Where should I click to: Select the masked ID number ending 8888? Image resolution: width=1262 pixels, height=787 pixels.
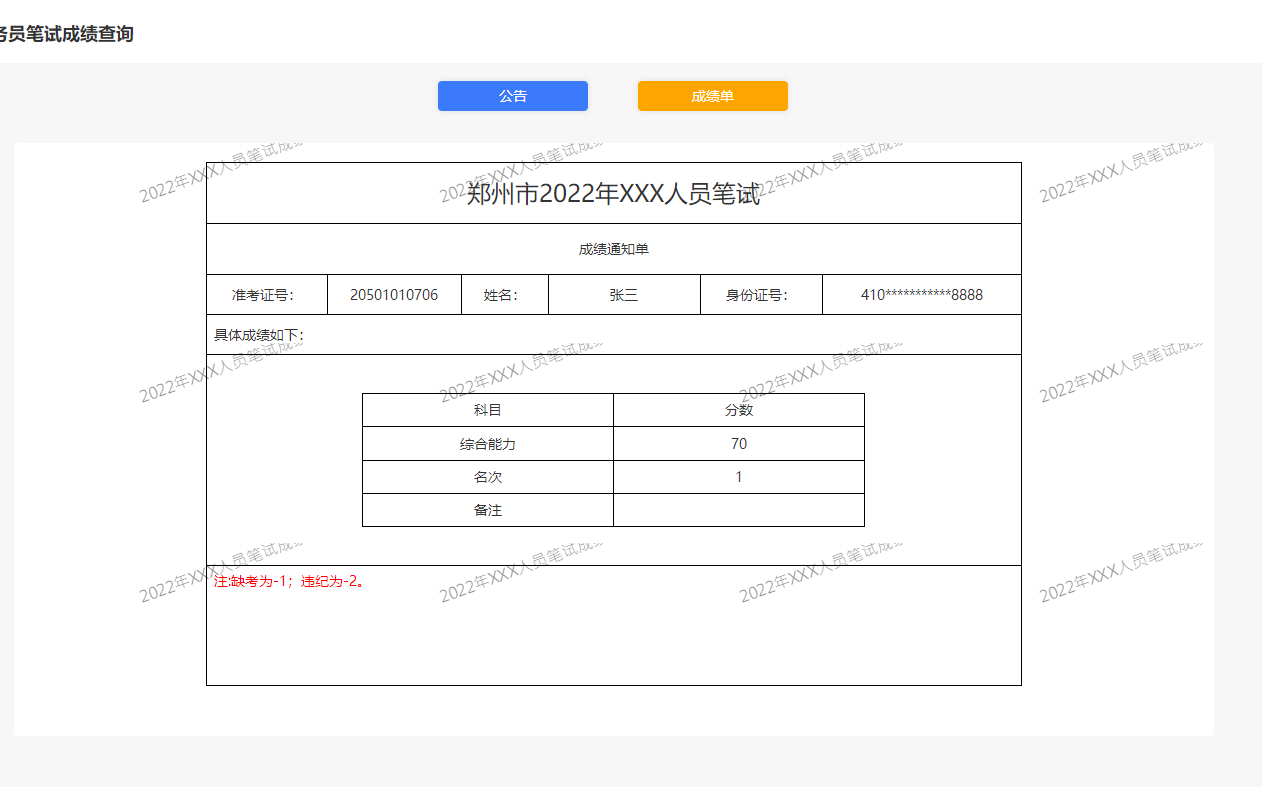921,295
